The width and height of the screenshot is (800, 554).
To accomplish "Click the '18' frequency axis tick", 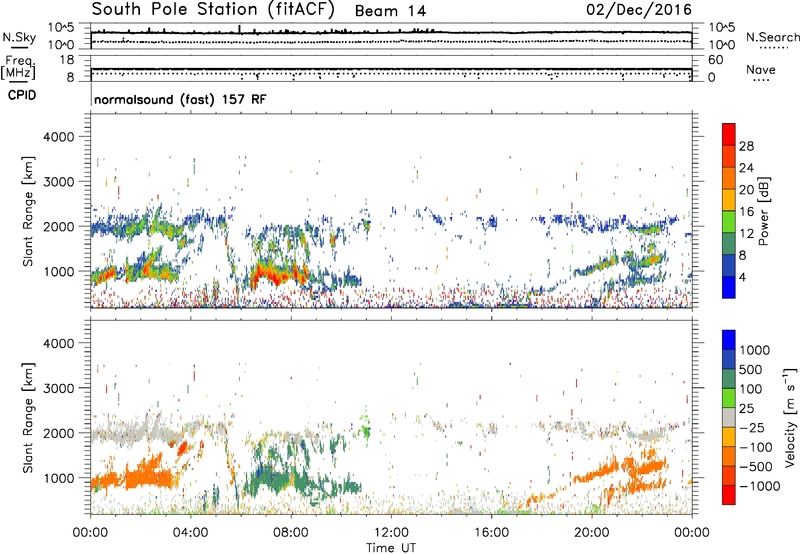I will (67, 60).
